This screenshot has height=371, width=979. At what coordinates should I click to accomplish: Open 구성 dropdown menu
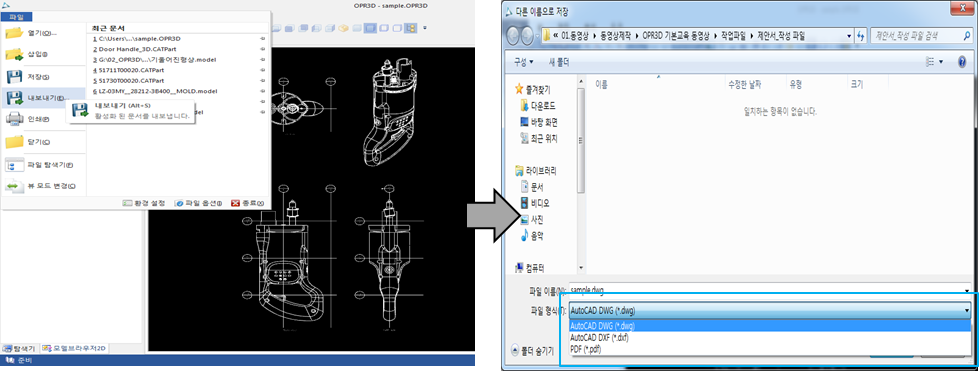coord(523,62)
